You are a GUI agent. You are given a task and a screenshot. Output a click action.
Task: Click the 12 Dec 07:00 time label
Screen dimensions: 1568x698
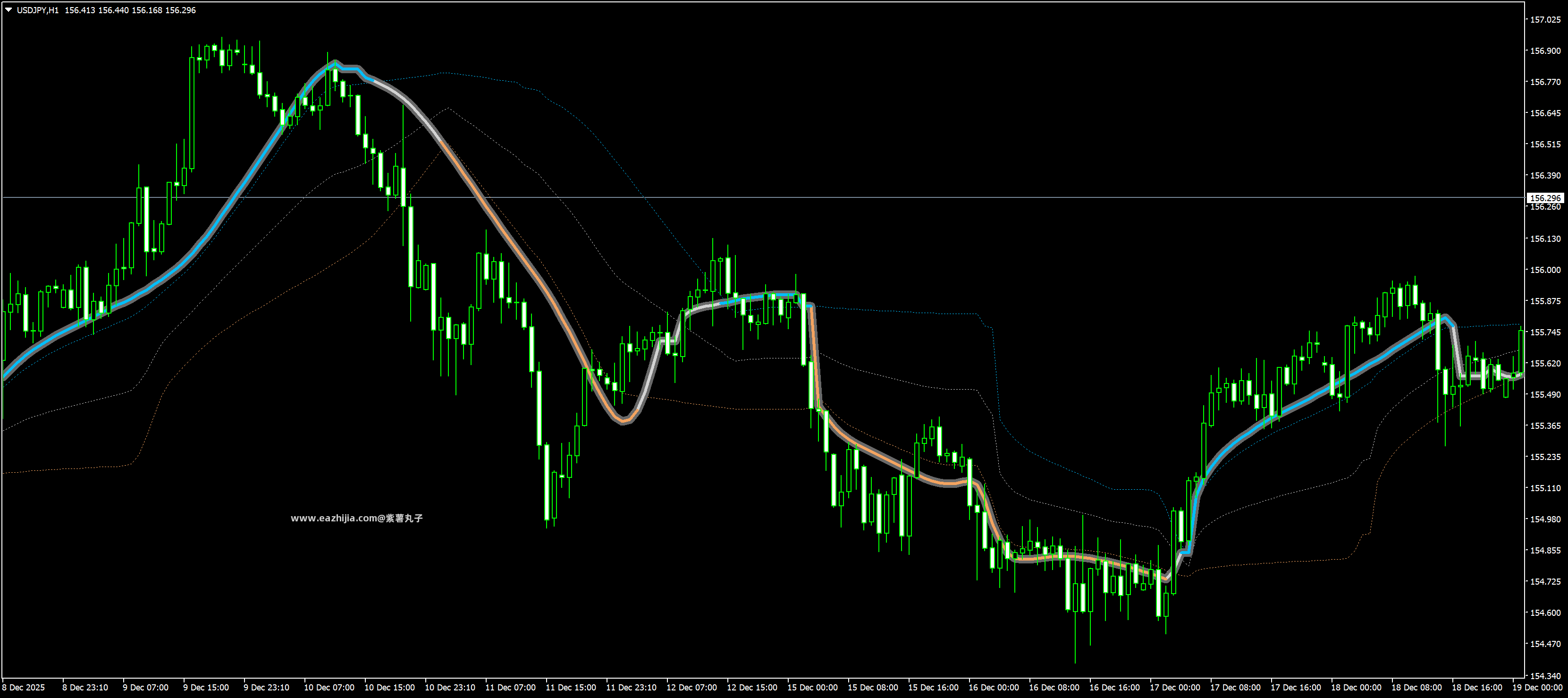pos(691,688)
